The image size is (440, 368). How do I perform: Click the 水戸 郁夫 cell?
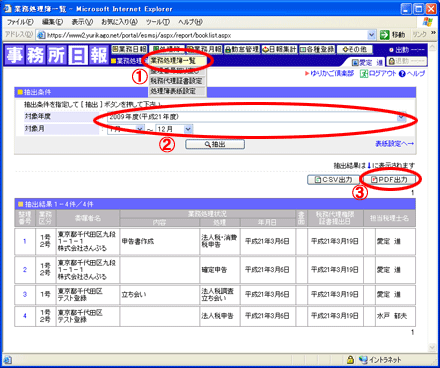tap(395, 316)
